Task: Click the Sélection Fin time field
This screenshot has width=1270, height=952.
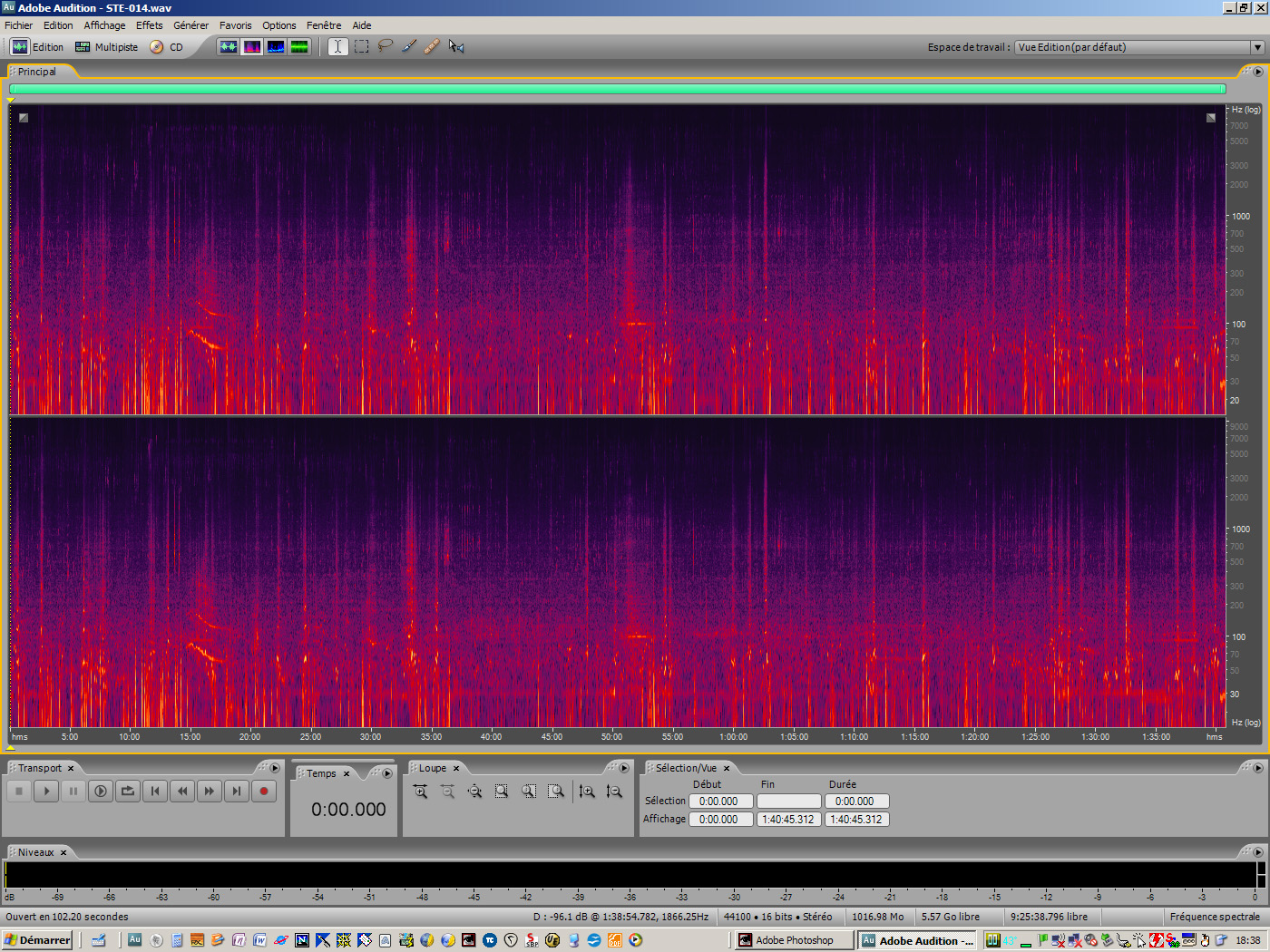Action: click(788, 801)
